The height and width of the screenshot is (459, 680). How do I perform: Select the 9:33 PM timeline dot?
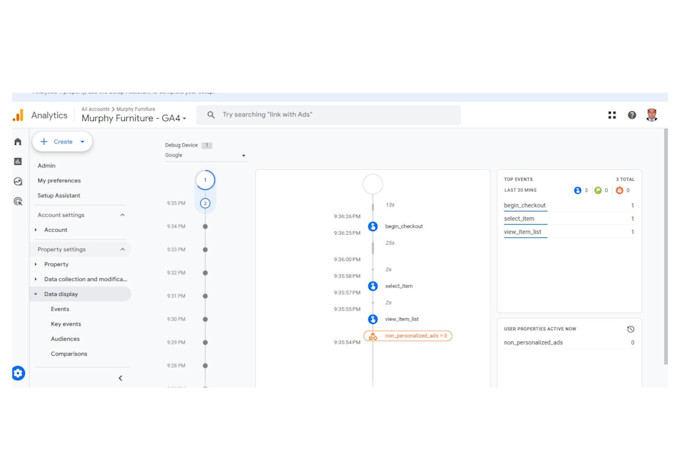[205, 249]
